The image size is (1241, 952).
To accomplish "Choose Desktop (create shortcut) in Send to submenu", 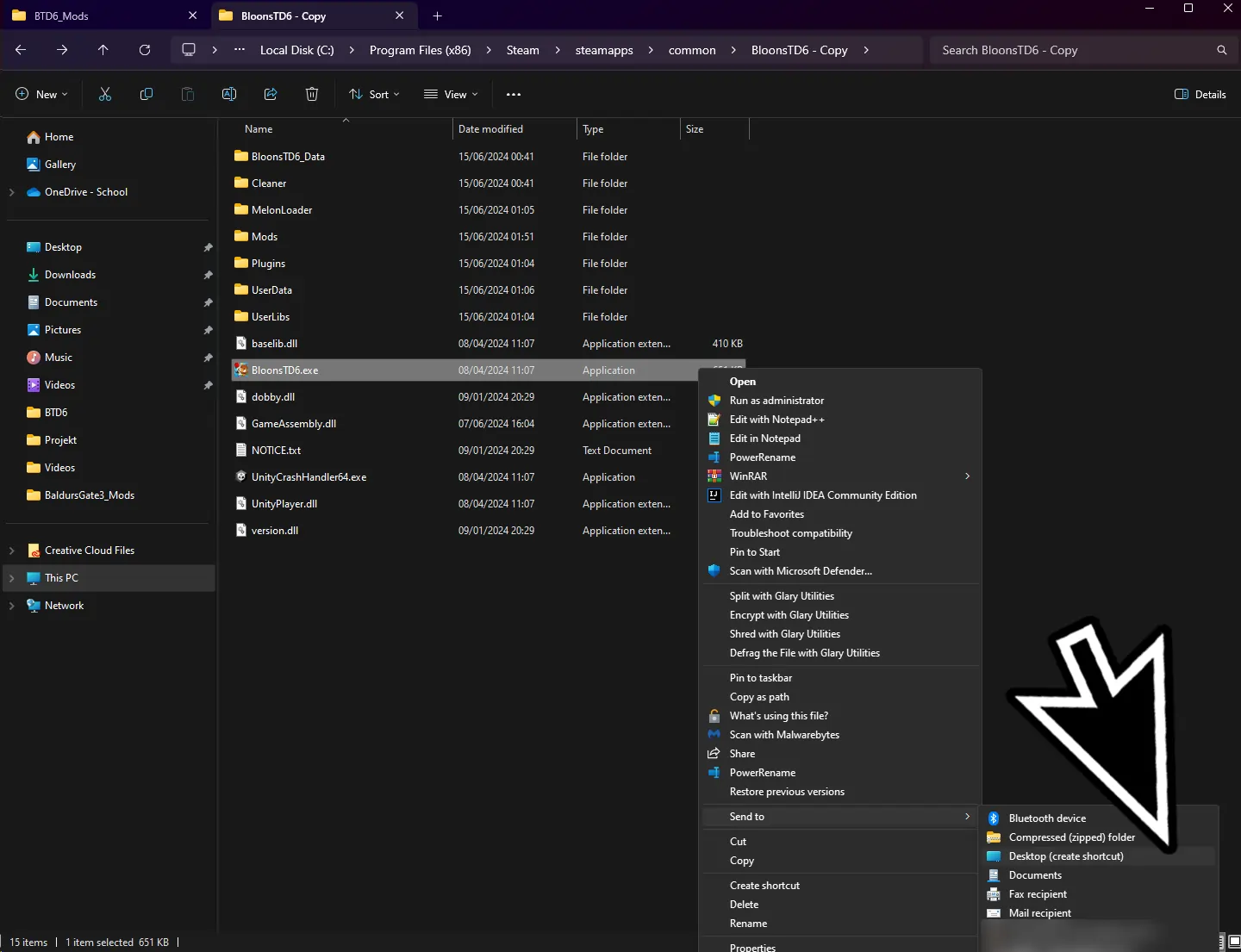I will (1065, 856).
